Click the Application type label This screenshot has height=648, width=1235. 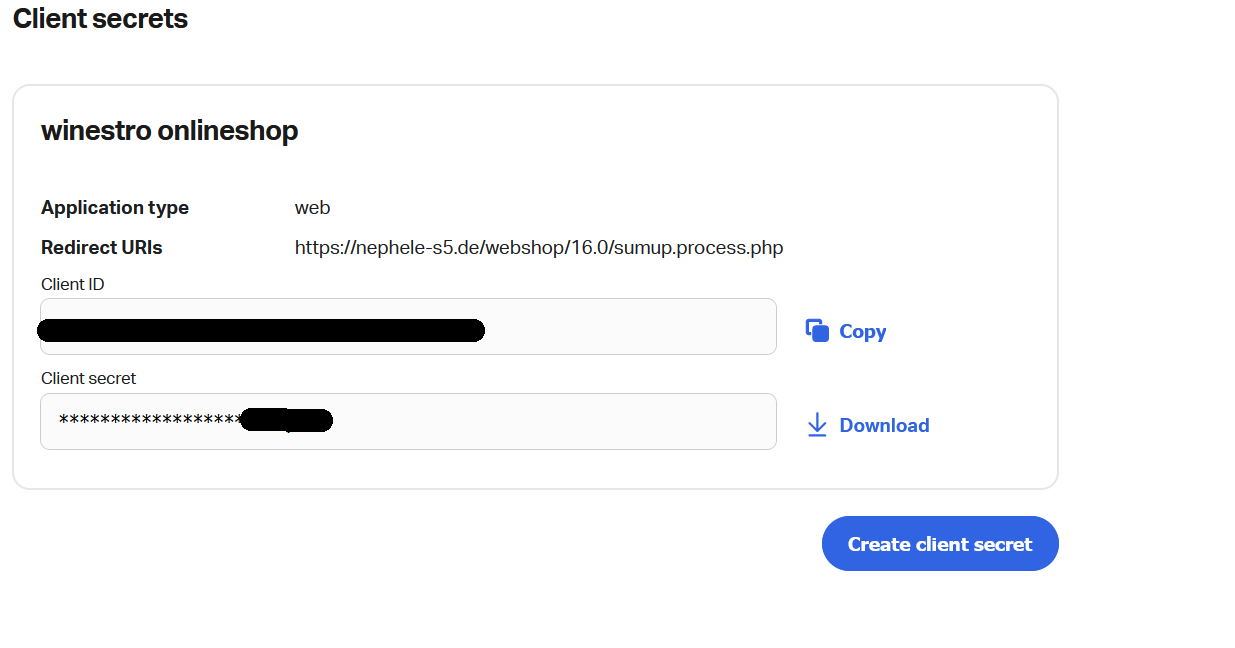pos(115,208)
